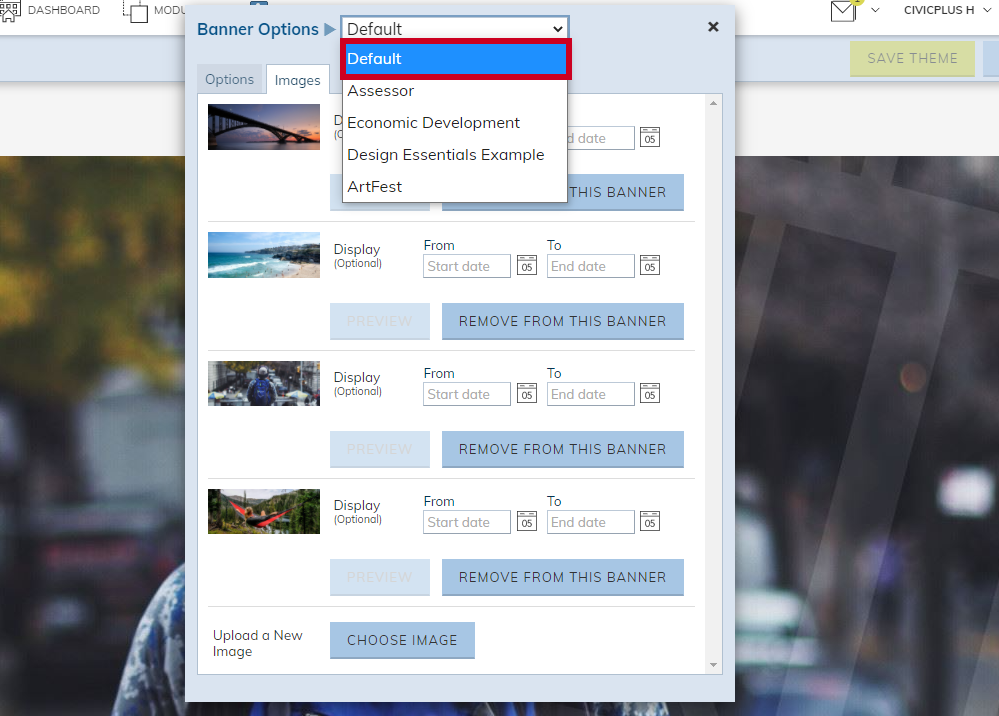Click End date field for bridge image
Image resolution: width=999 pixels, height=716 pixels.
pyautogui.click(x=601, y=138)
